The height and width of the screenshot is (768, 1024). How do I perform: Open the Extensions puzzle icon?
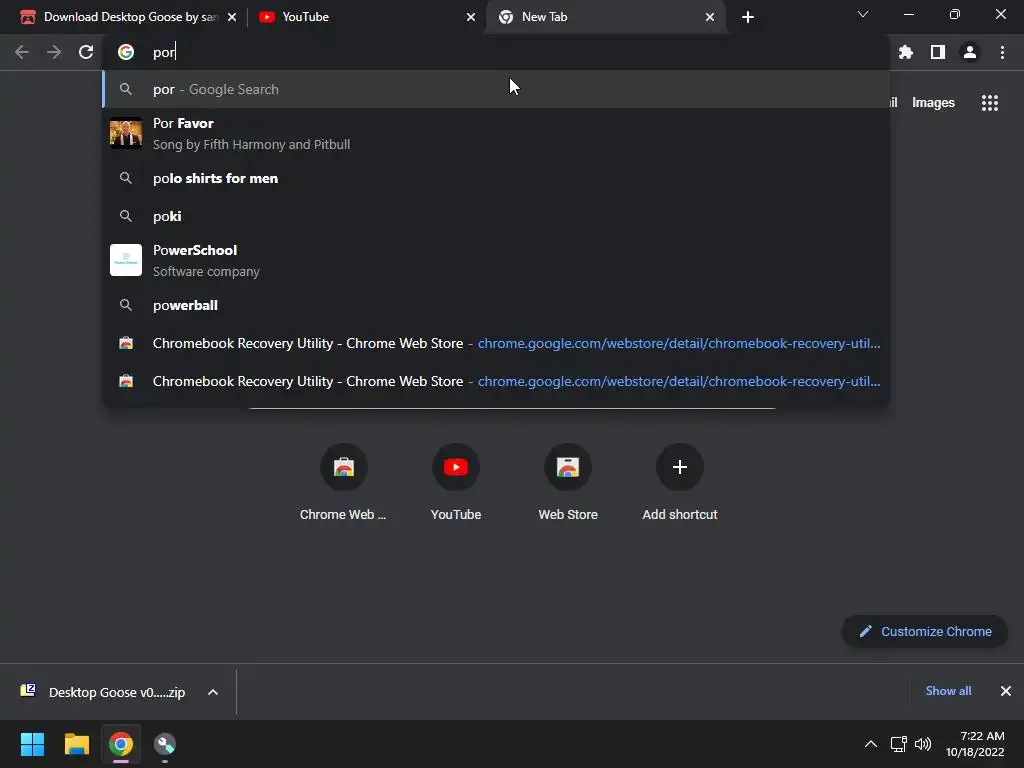pos(905,52)
